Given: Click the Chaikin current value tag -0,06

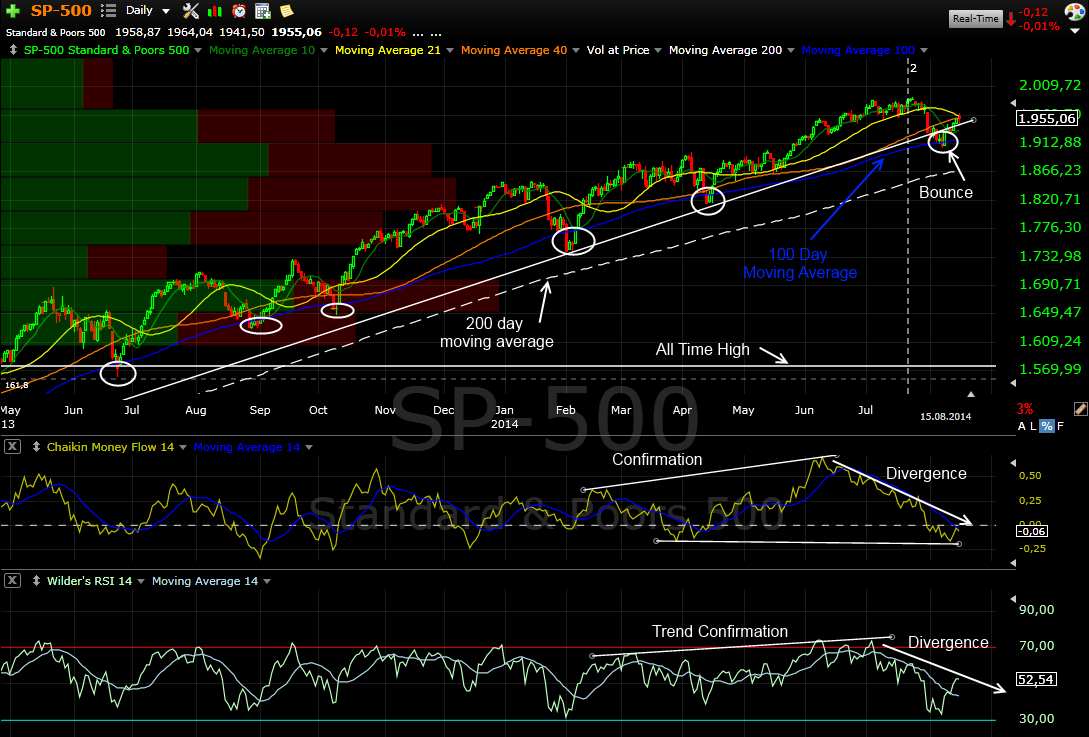Looking at the screenshot, I should click(x=1031, y=531).
